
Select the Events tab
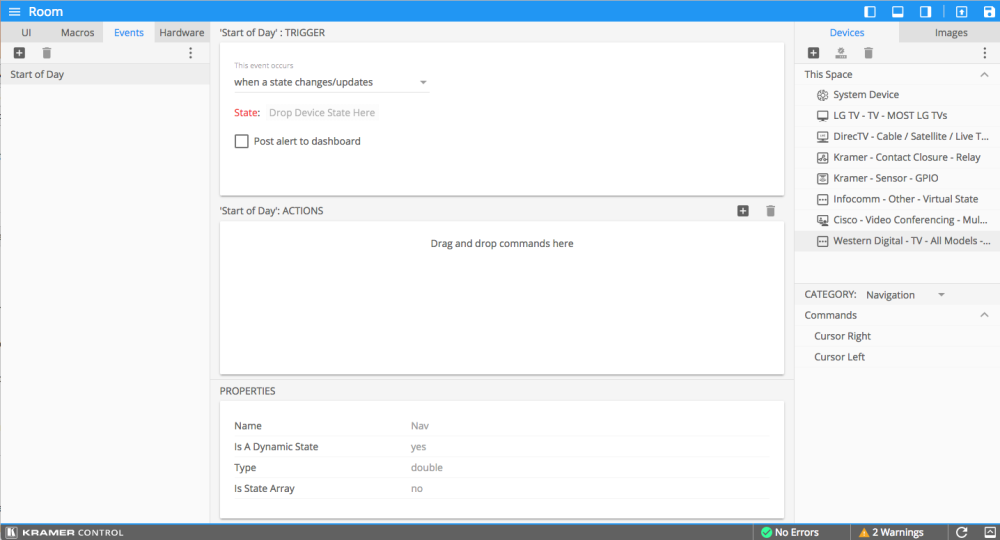pyautogui.click(x=129, y=33)
